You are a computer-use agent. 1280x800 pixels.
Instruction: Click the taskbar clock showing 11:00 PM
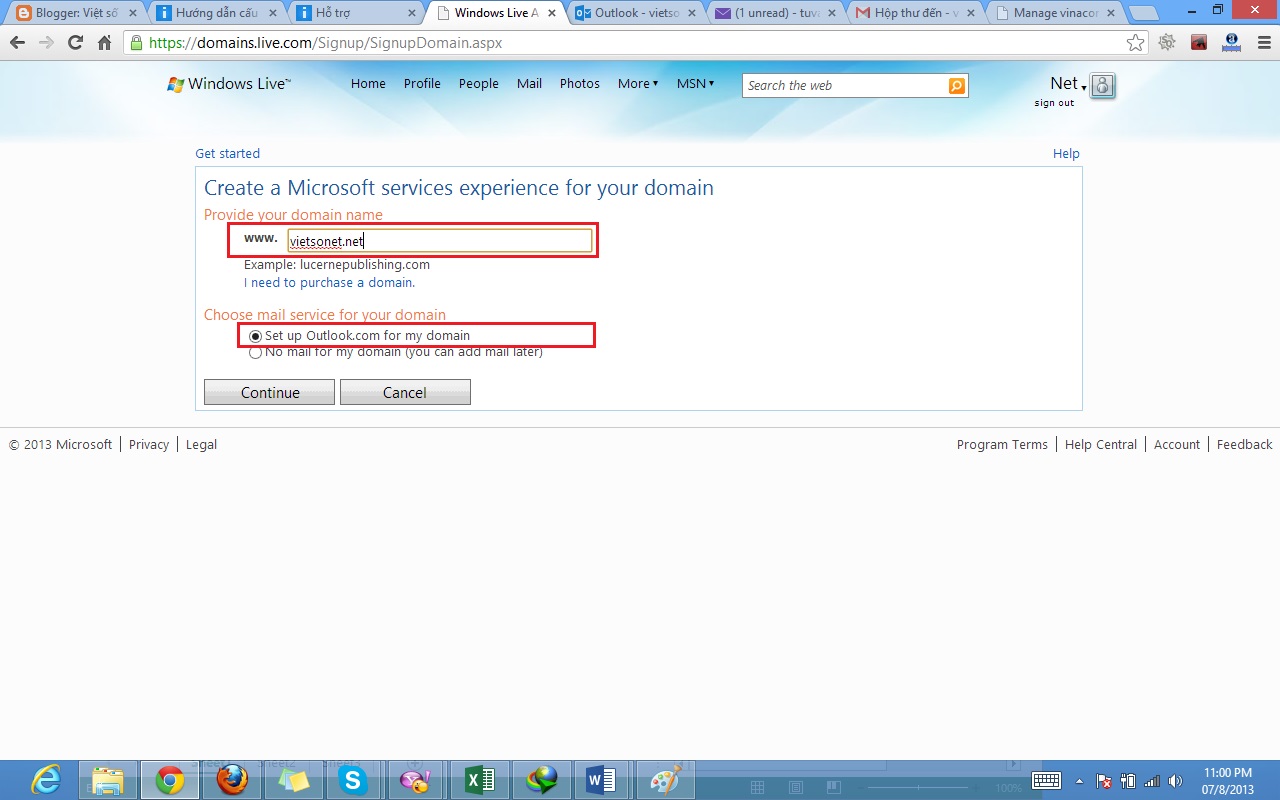pos(1228,781)
